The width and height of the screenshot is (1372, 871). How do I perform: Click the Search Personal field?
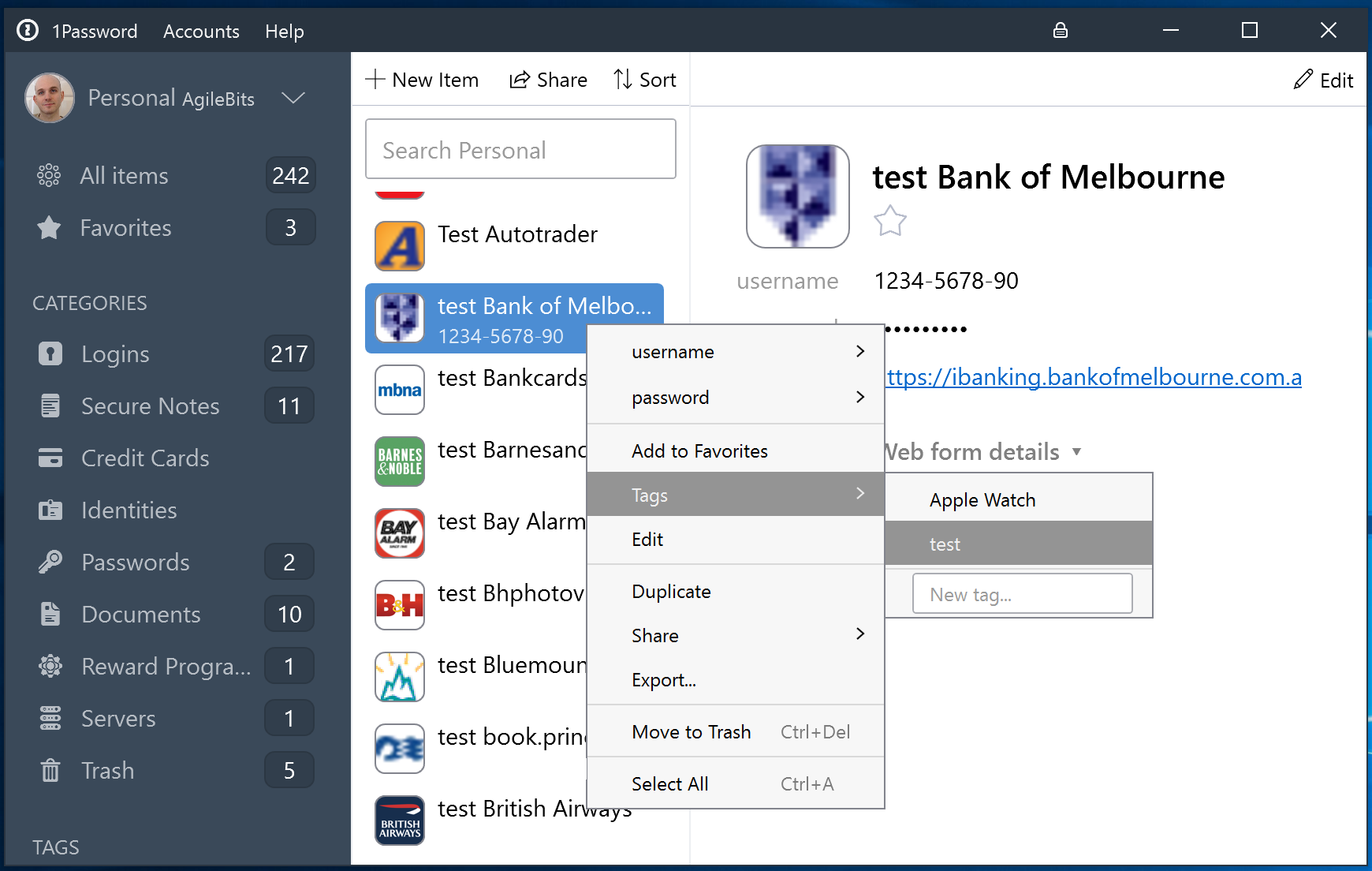[520, 149]
